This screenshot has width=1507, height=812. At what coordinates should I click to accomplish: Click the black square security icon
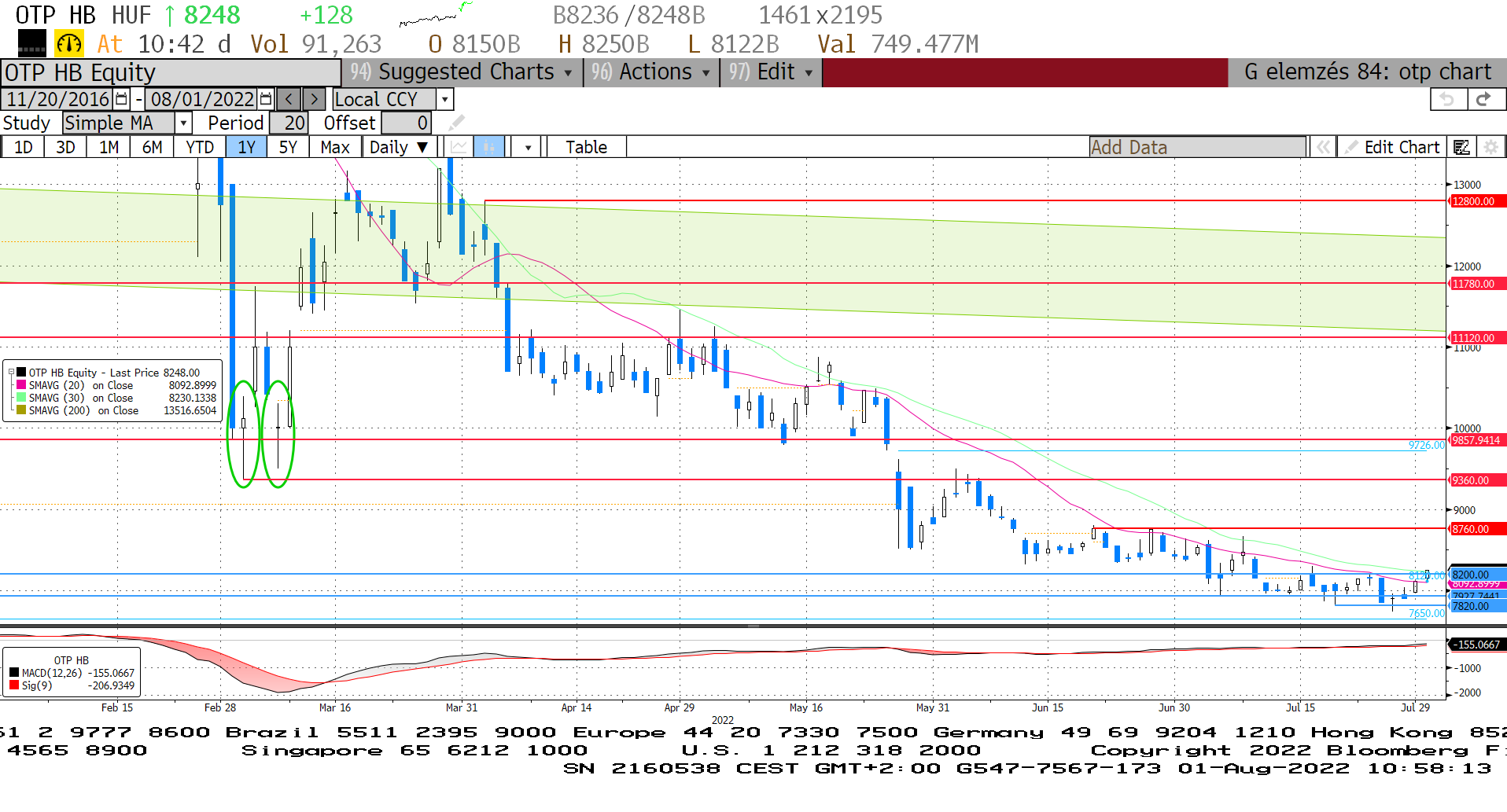pyautogui.click(x=32, y=43)
